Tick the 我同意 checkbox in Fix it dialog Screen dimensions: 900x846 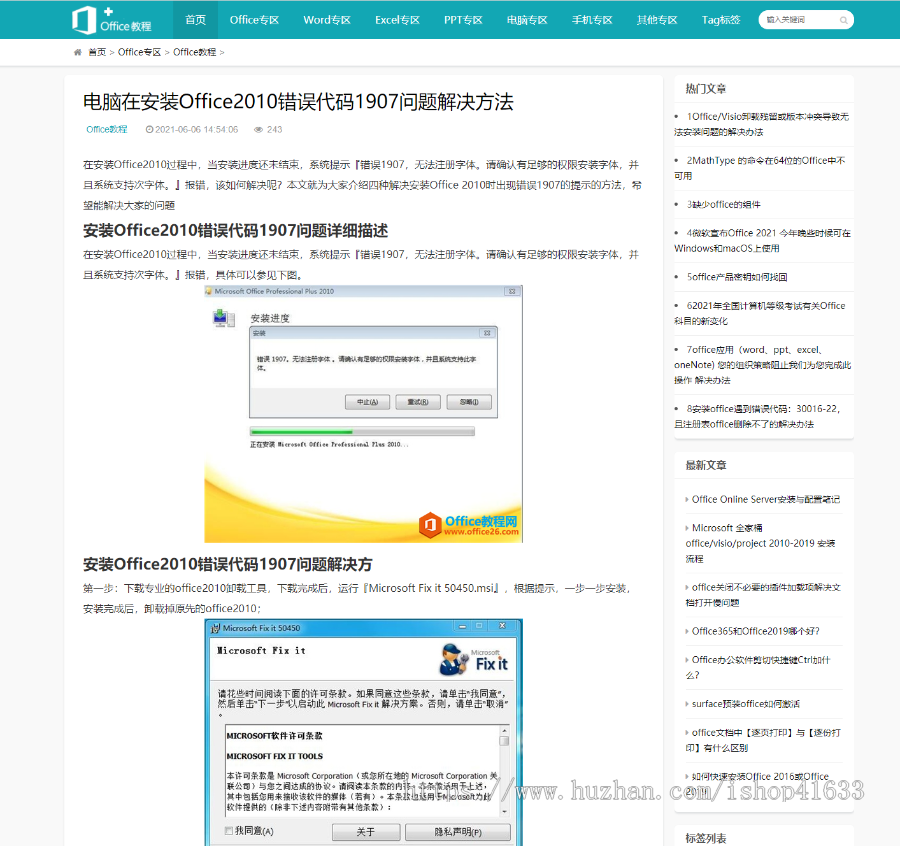229,831
